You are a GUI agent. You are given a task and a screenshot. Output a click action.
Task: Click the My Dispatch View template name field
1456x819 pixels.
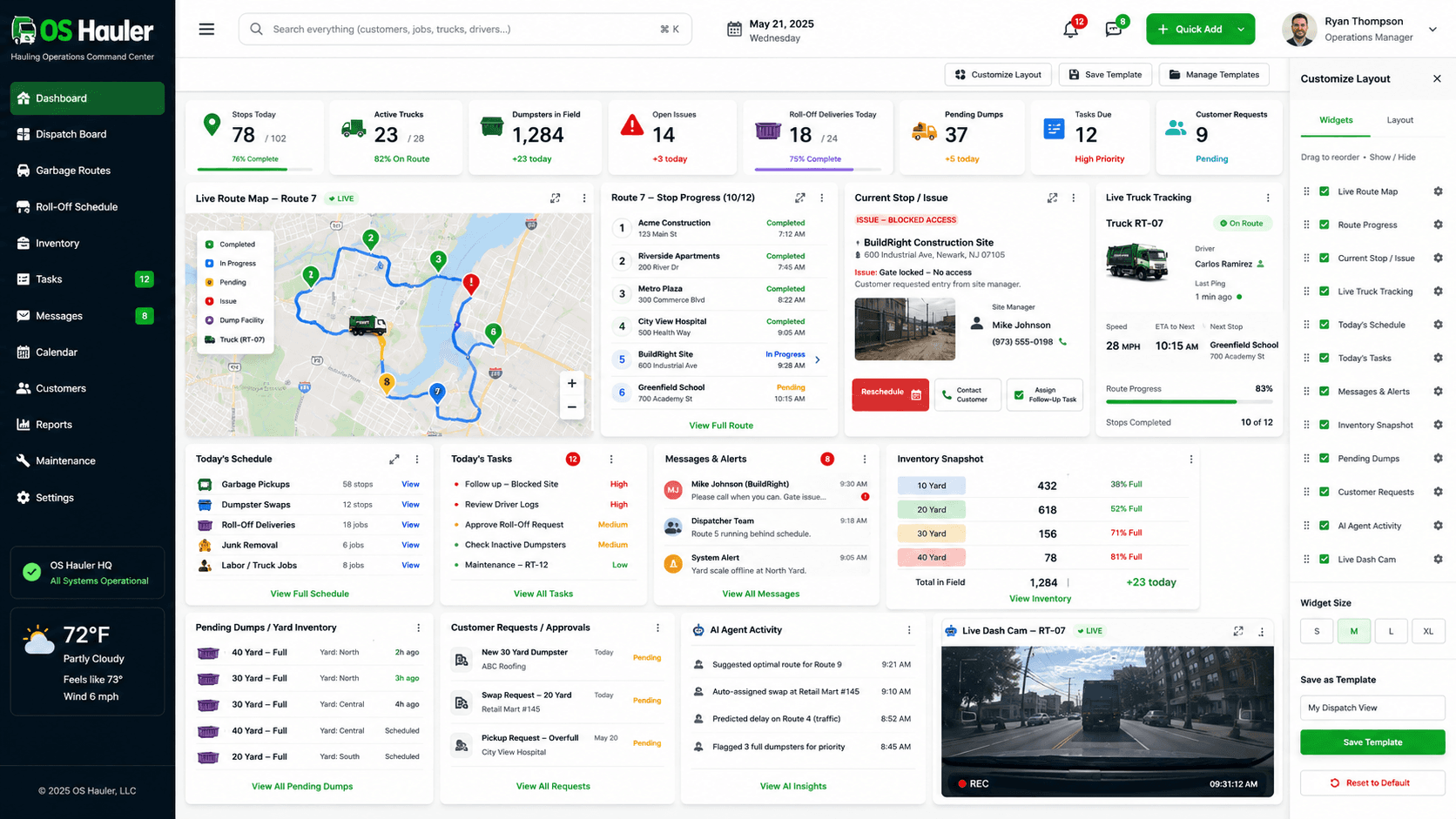(x=1372, y=708)
